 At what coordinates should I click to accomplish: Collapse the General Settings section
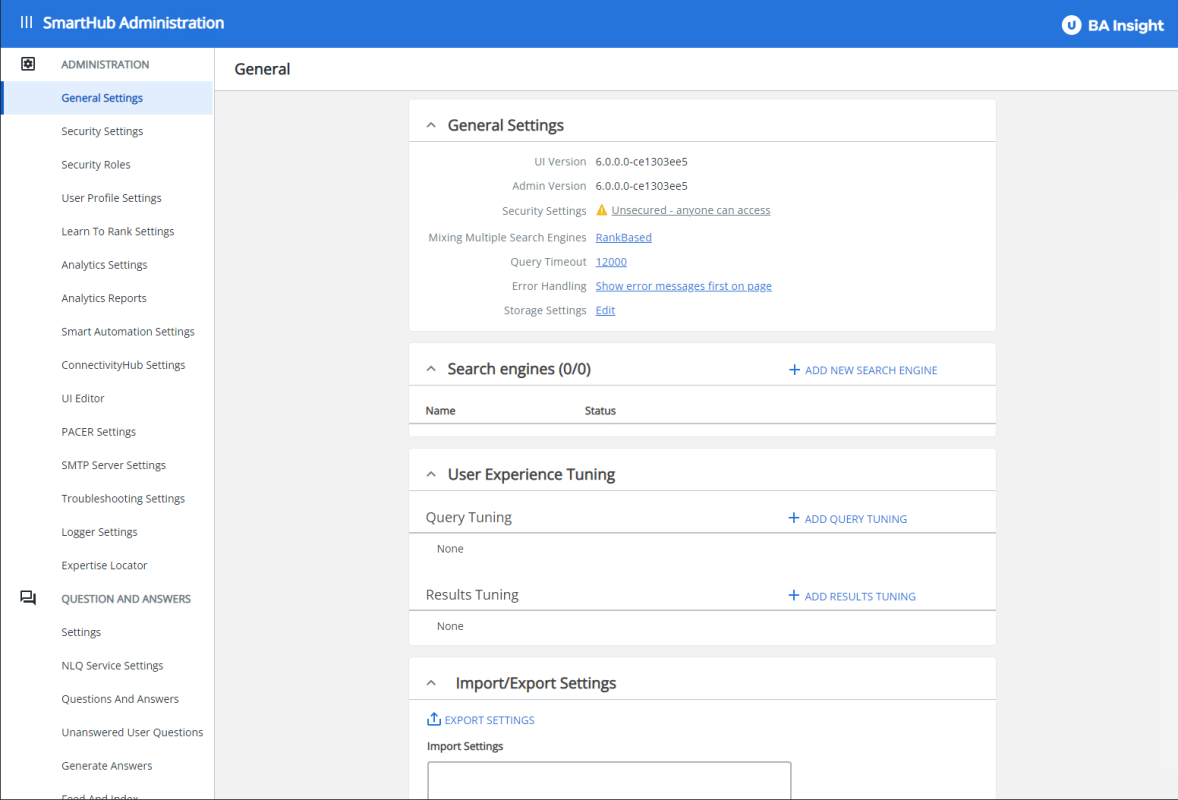(431, 126)
